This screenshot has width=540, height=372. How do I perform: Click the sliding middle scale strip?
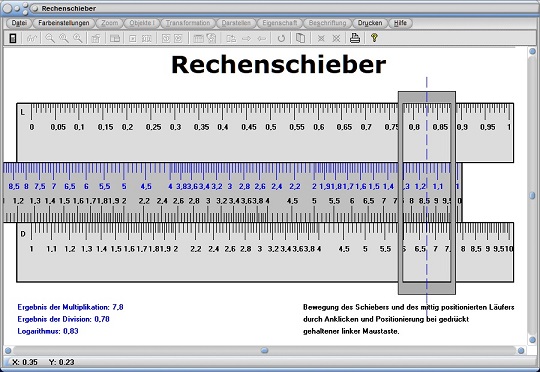point(232,193)
